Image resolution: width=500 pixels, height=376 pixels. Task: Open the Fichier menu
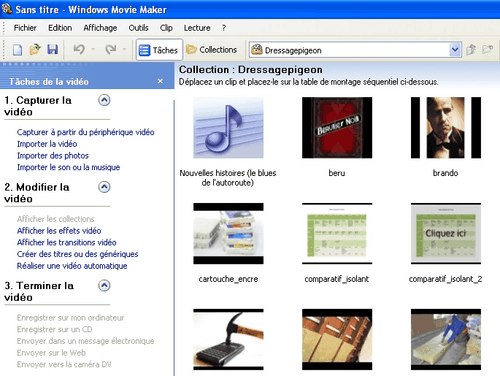click(x=25, y=28)
